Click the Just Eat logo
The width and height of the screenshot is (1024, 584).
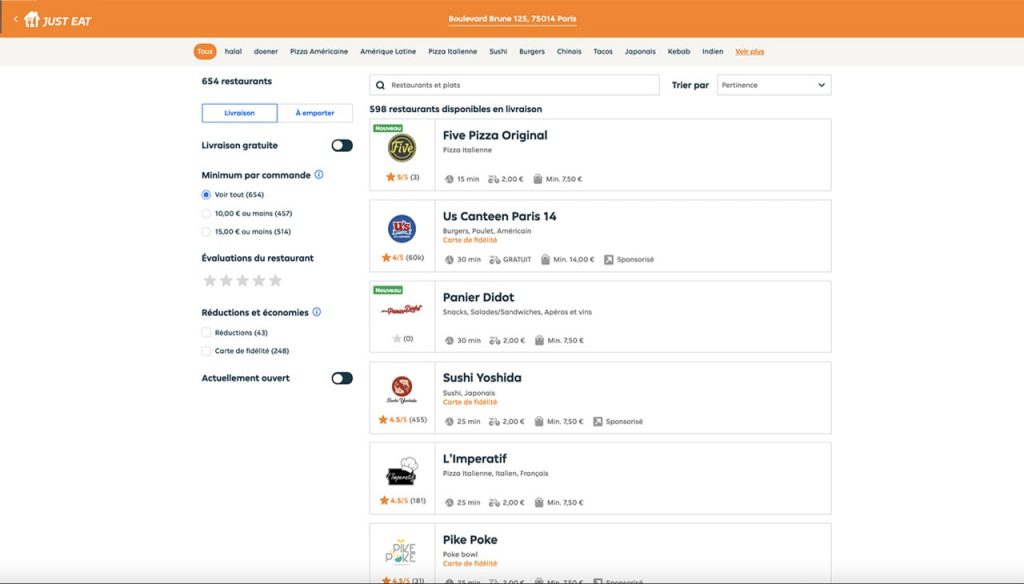(57, 20)
